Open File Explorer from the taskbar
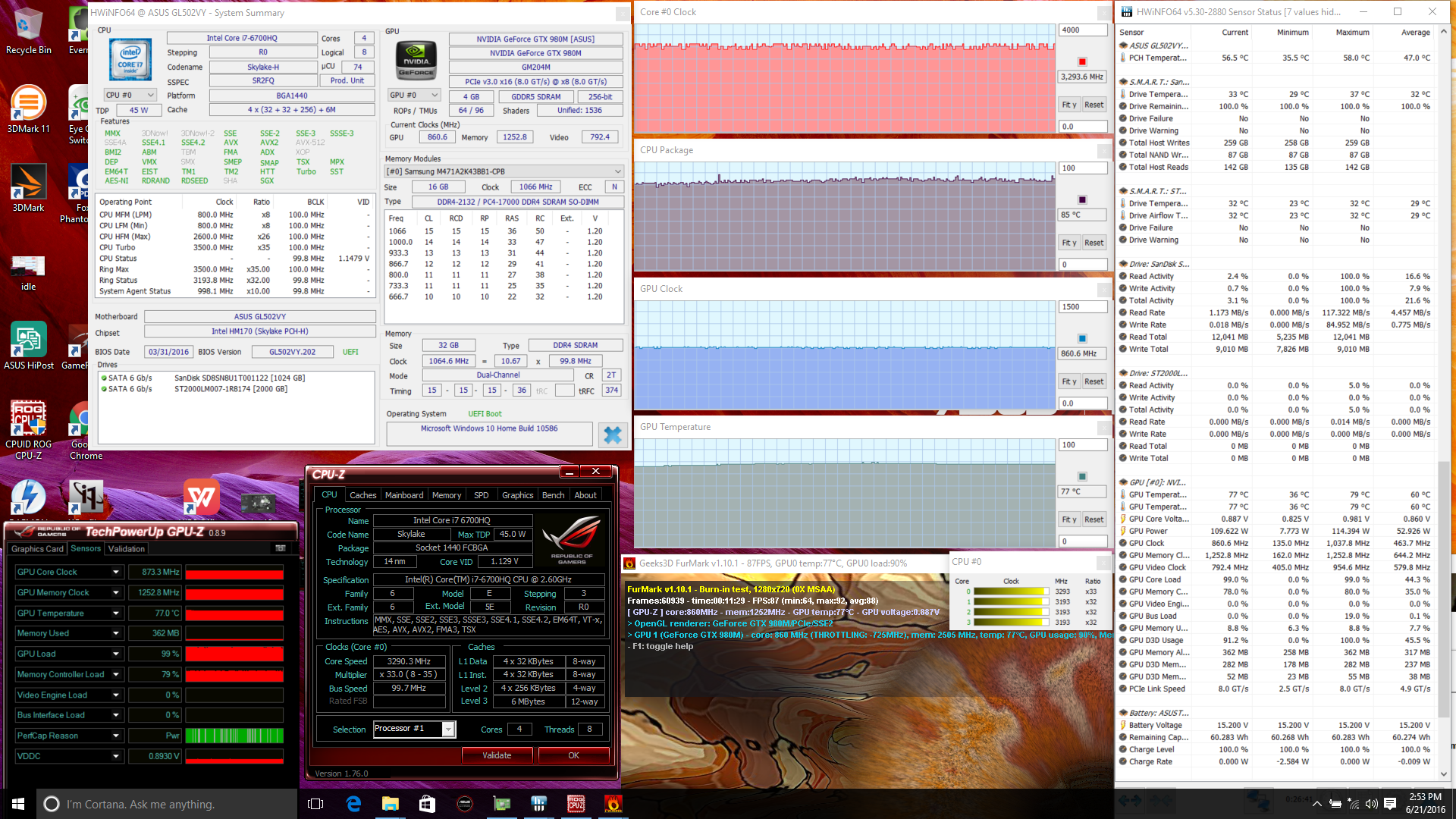Viewport: 1456px width, 819px height. (390, 804)
